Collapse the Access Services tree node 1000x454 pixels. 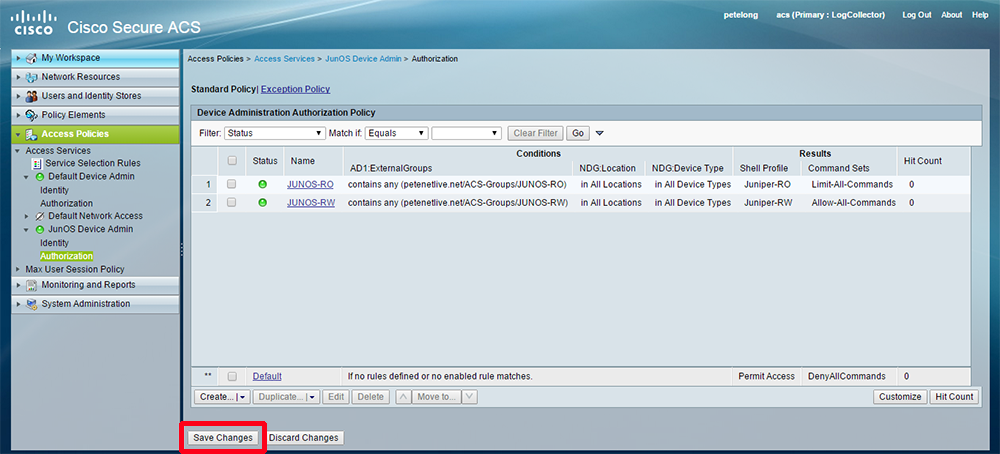[18, 151]
